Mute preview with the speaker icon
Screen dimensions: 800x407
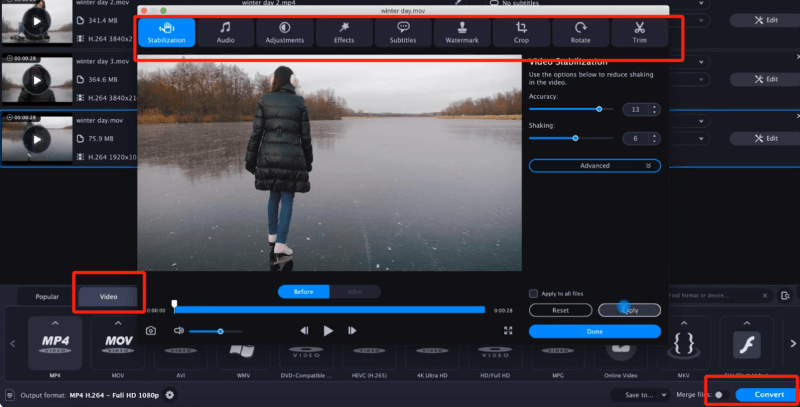coord(179,331)
